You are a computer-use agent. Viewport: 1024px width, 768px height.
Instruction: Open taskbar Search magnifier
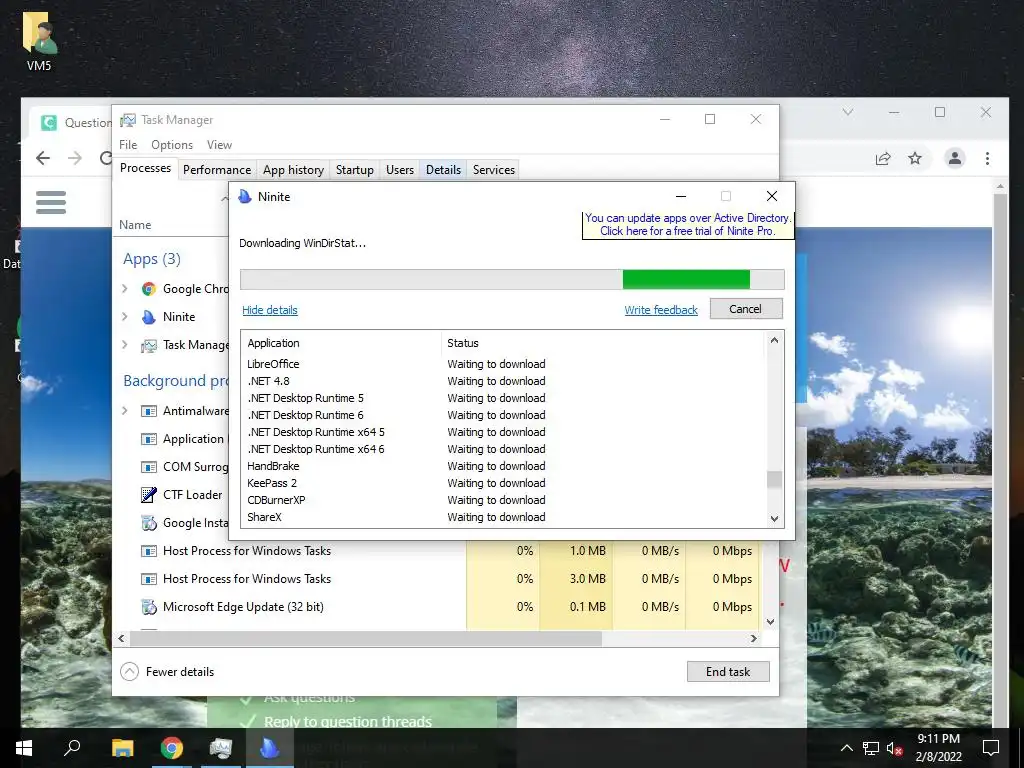(72, 748)
